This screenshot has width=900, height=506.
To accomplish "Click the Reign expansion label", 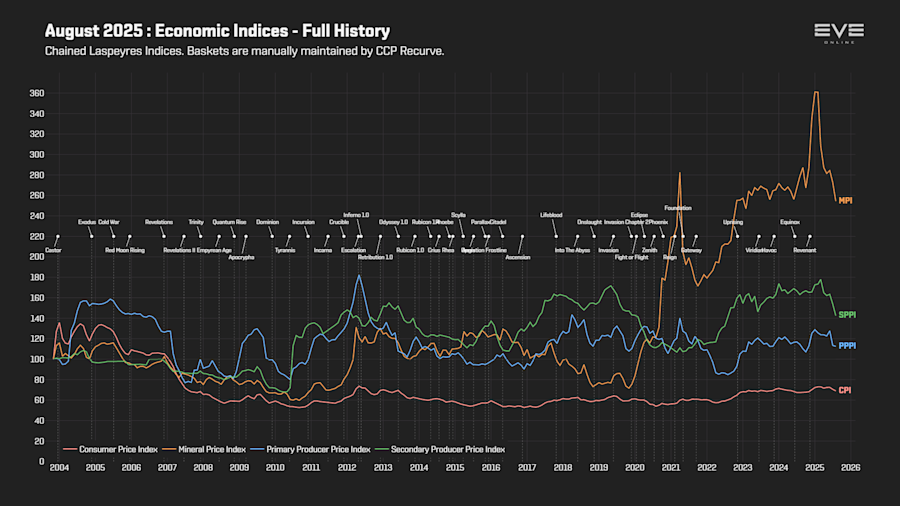I will 669,258.
